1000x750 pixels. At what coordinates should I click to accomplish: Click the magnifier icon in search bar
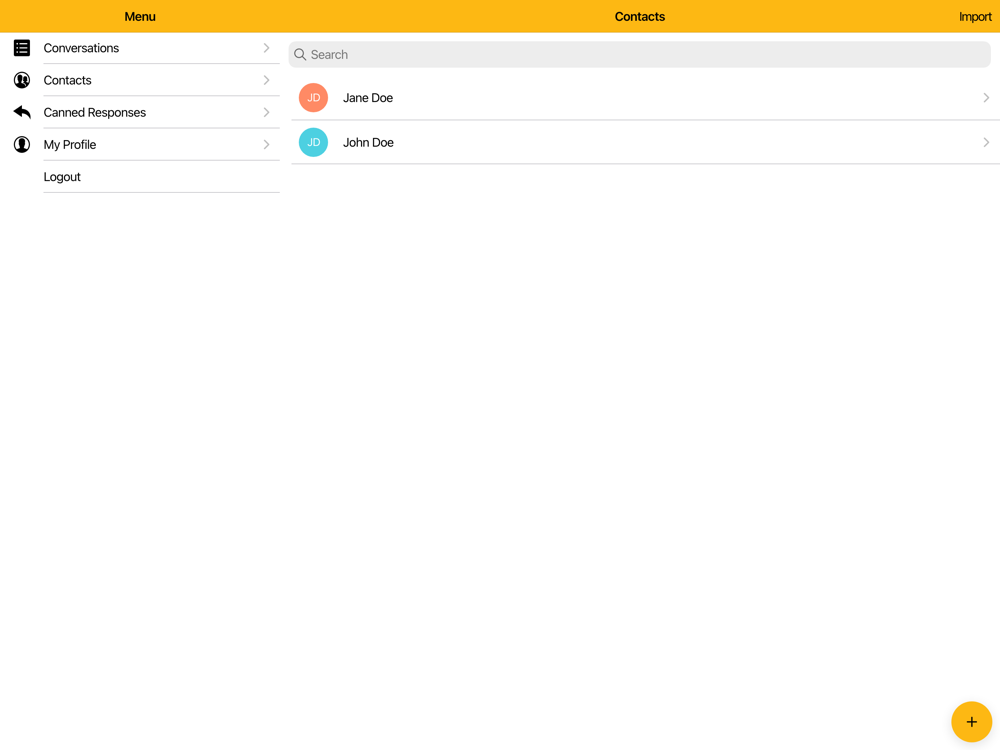tap(300, 54)
